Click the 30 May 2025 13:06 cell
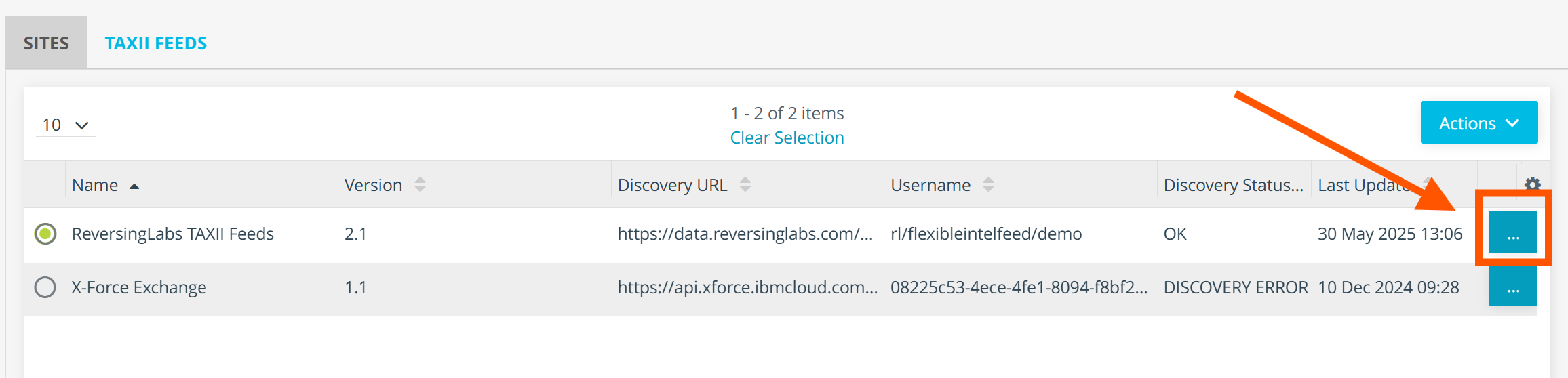The image size is (1568, 378). point(1390,234)
